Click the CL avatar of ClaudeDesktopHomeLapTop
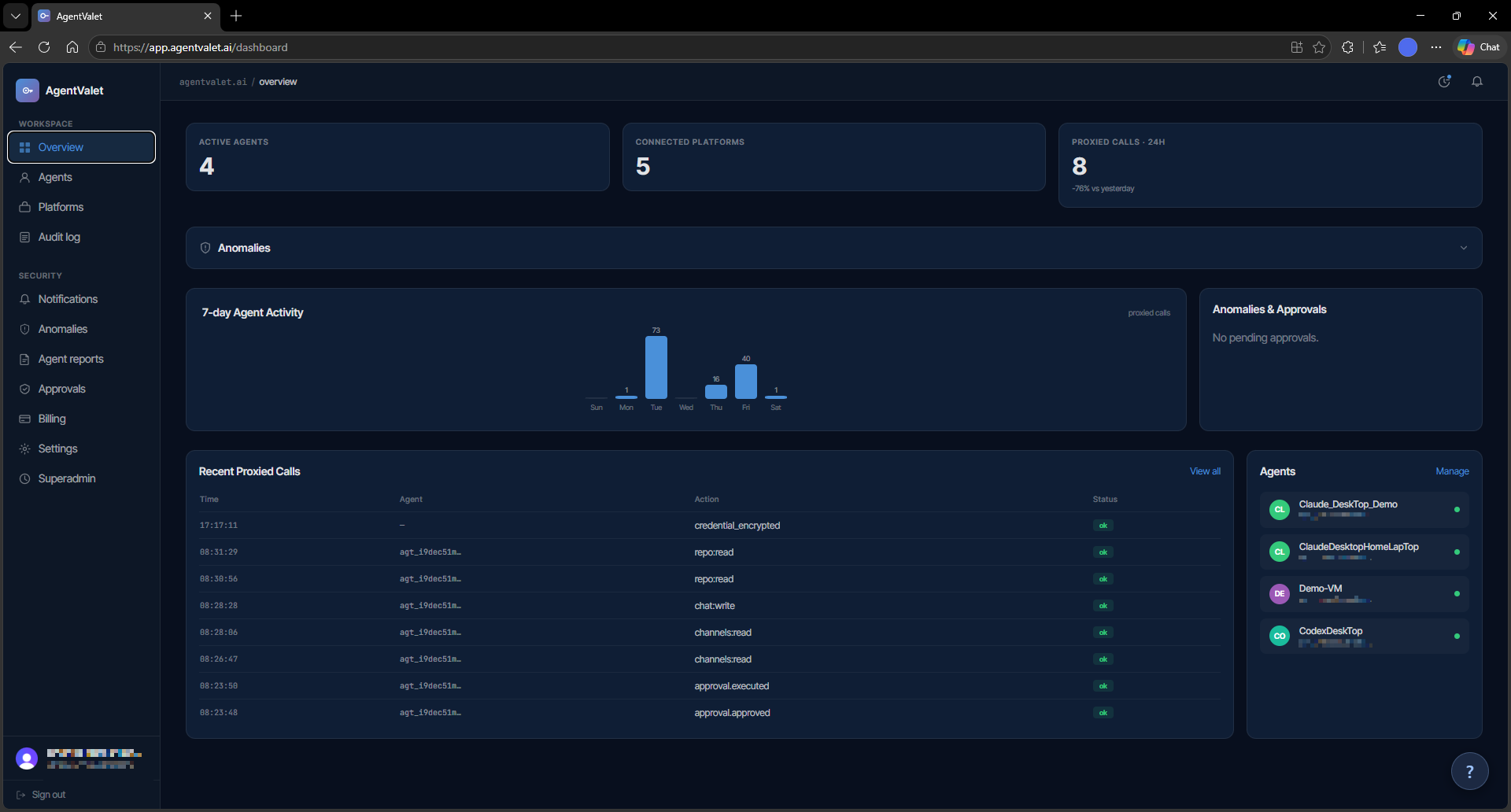 1280,552
